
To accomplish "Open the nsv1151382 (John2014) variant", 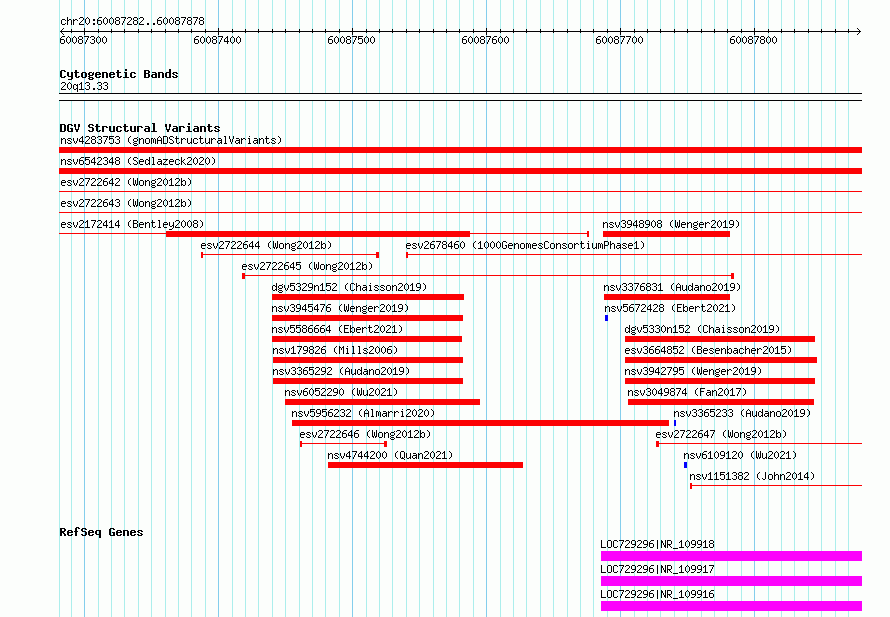I will coord(752,476).
